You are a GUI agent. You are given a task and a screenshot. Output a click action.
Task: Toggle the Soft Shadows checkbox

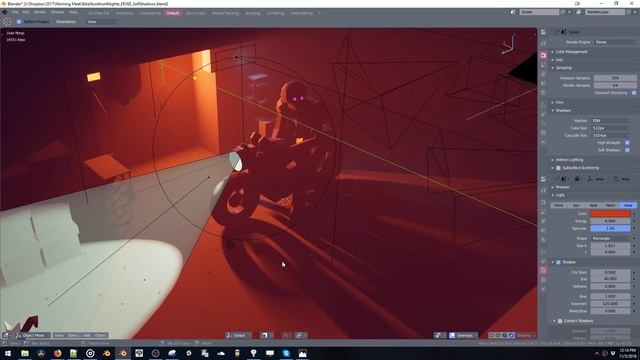pyautogui.click(x=627, y=150)
